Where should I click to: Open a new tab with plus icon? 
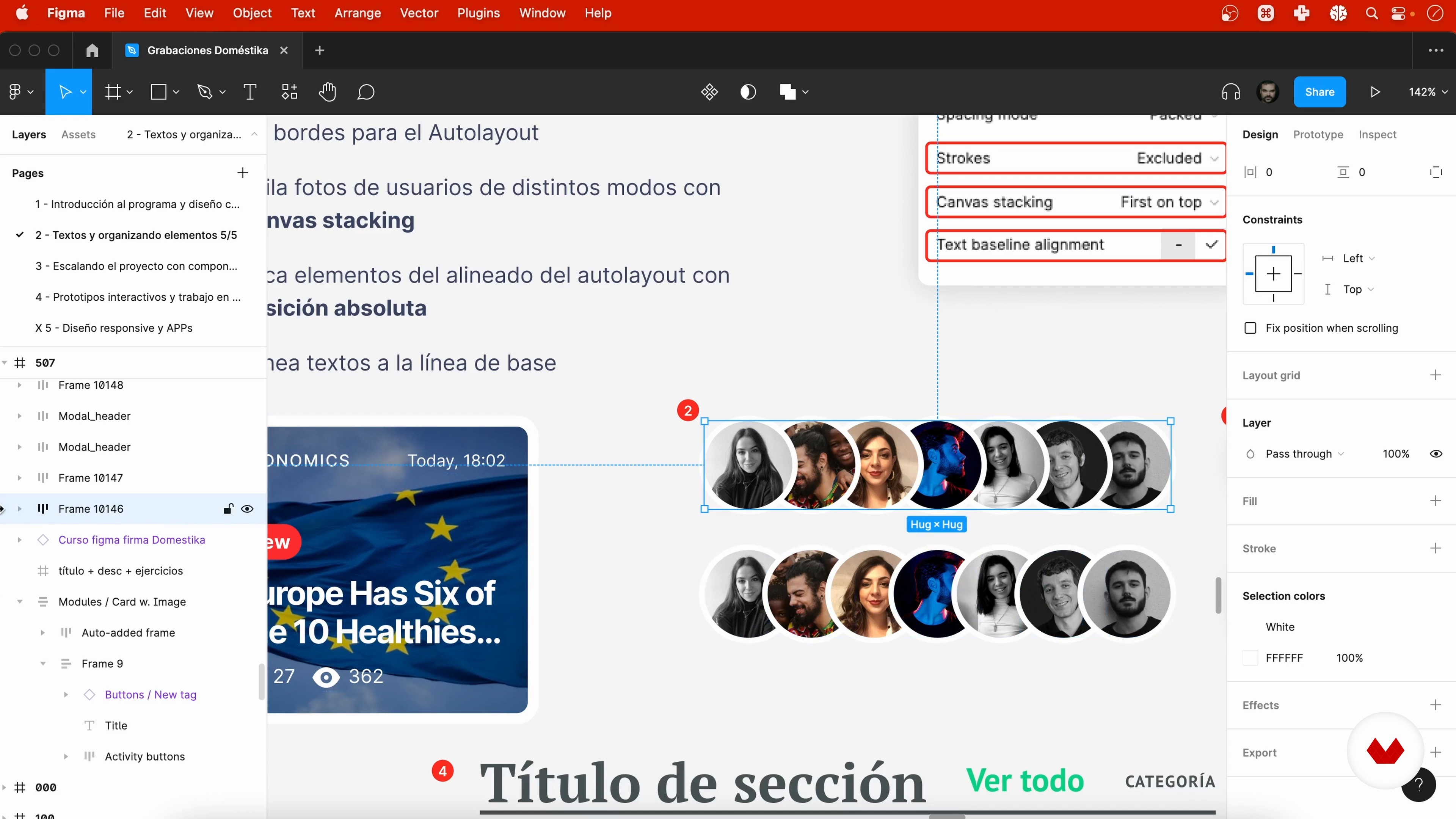[x=319, y=50]
